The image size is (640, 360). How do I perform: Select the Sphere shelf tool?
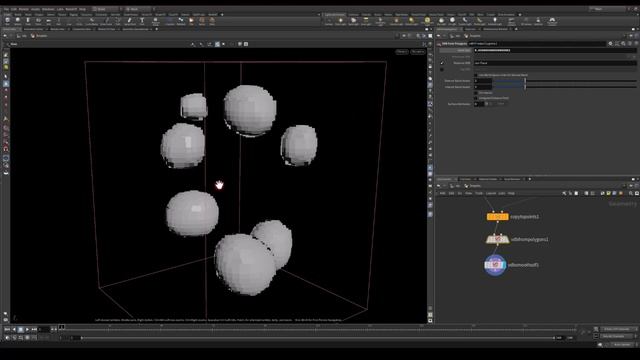[18, 21]
